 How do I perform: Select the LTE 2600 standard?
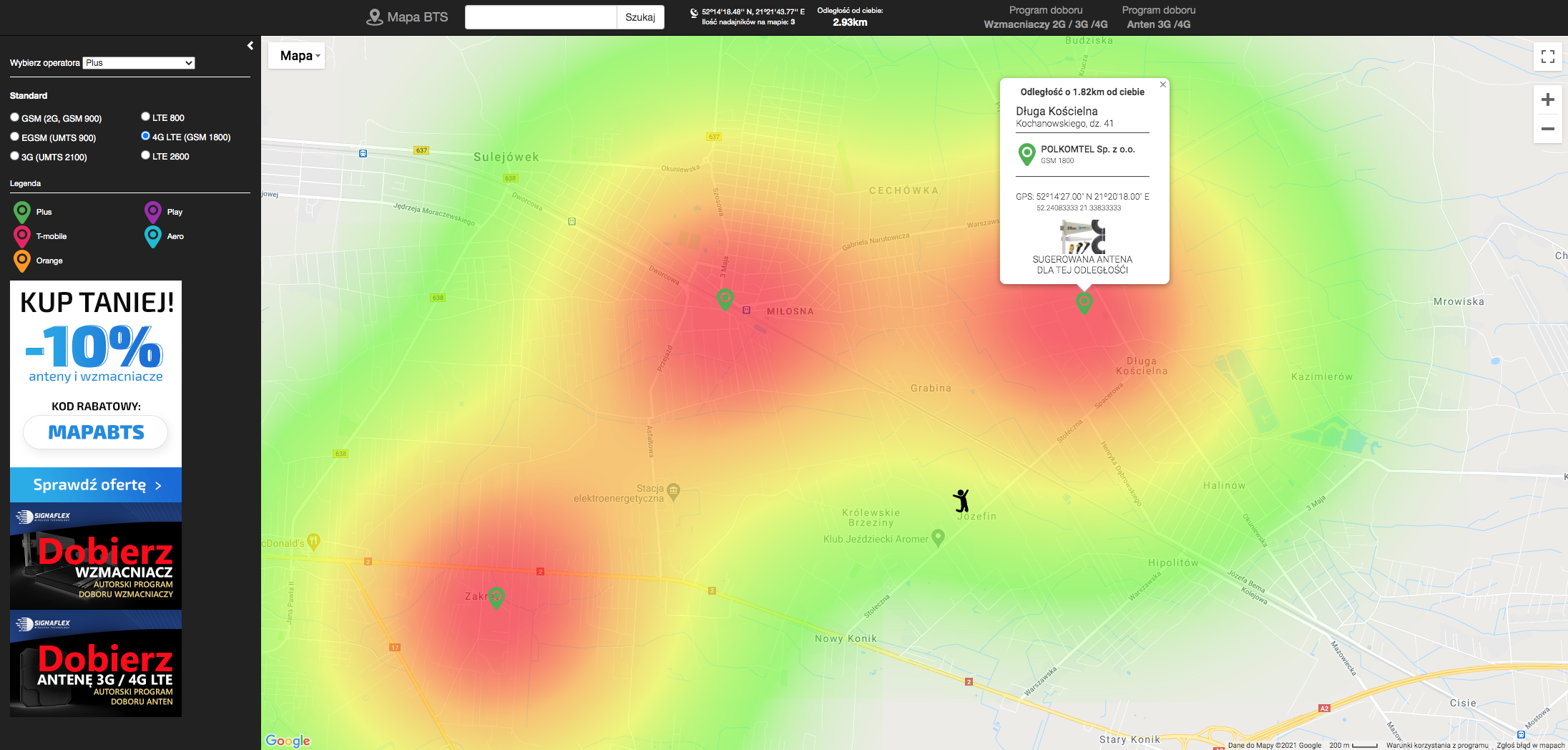click(145, 155)
